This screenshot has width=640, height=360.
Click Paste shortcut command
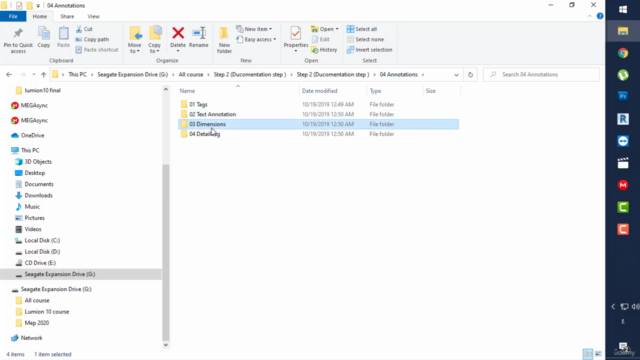[x=97, y=50]
